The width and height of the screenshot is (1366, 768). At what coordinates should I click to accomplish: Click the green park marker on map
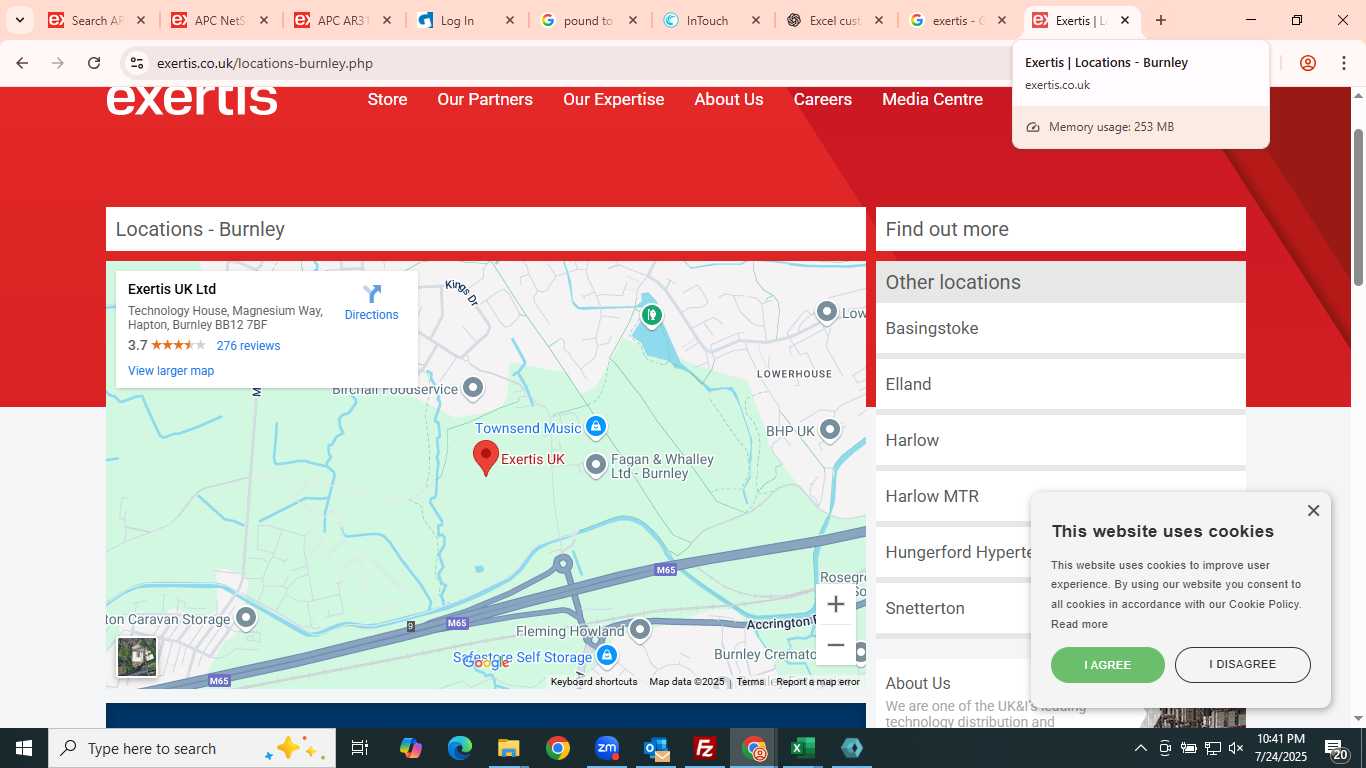click(x=652, y=316)
